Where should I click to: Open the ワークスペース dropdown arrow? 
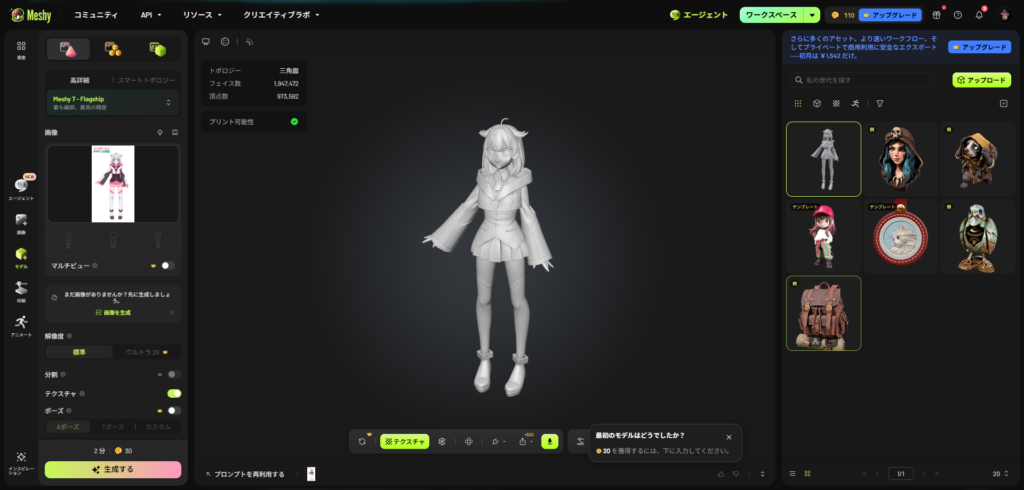(812, 15)
